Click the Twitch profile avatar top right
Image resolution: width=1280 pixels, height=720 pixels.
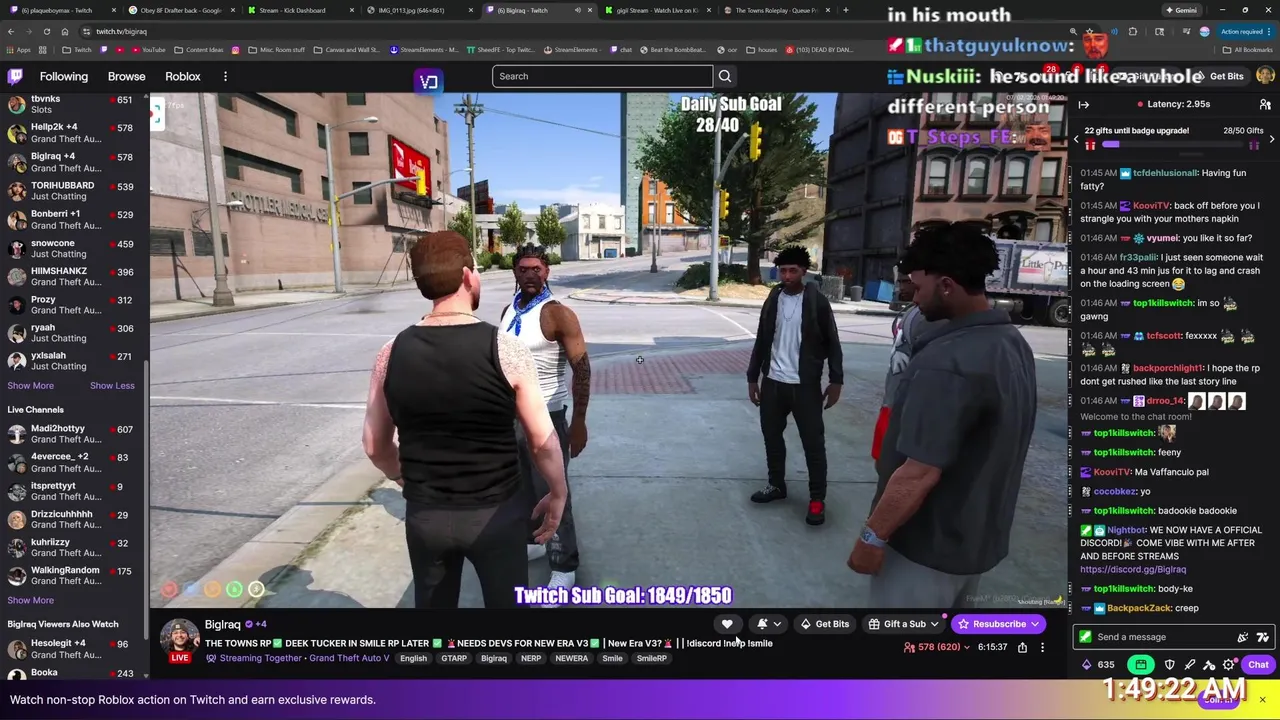(x=1265, y=76)
